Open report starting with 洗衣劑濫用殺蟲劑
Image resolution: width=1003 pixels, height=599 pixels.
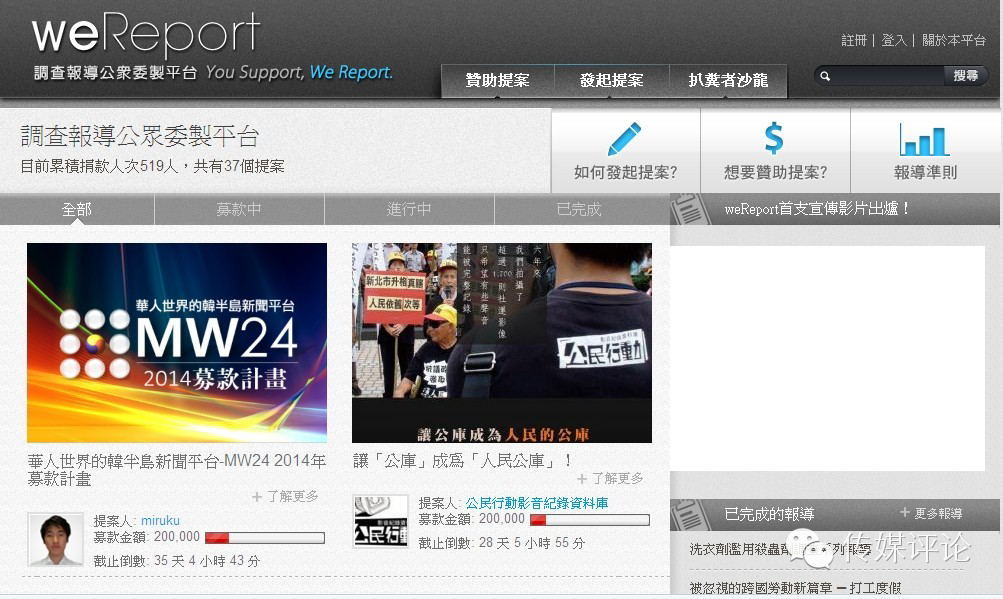pos(780,549)
